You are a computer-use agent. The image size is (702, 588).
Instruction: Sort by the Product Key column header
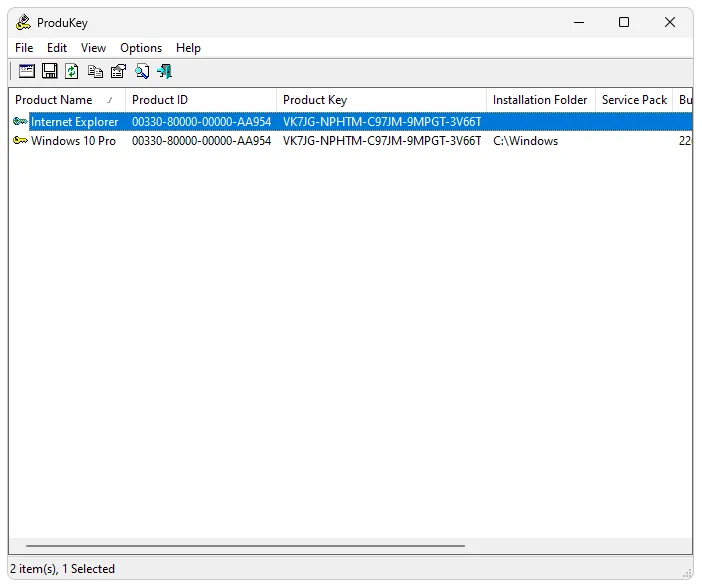click(x=381, y=100)
